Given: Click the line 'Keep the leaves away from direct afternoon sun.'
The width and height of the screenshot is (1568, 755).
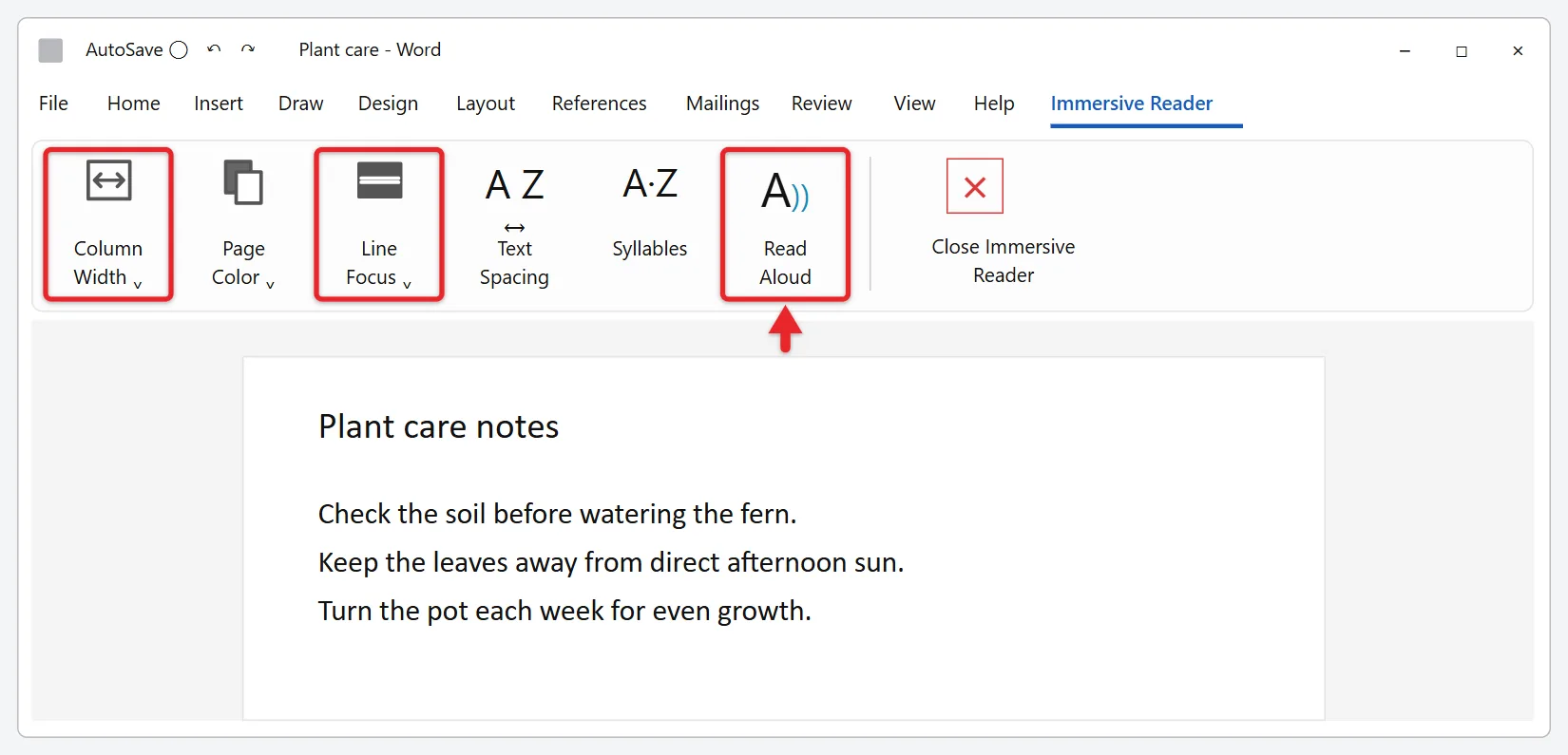Looking at the screenshot, I should tap(611, 562).
